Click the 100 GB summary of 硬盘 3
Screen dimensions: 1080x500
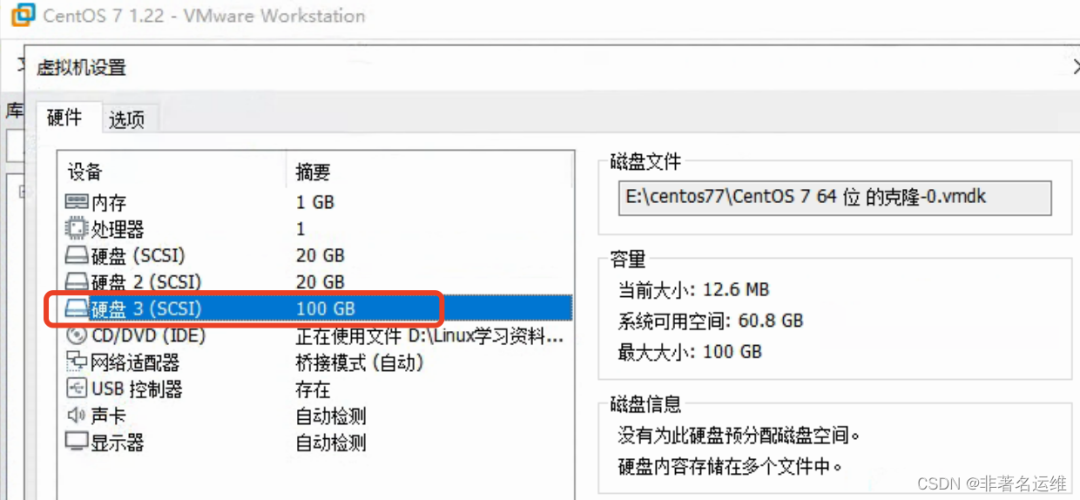coord(325,309)
